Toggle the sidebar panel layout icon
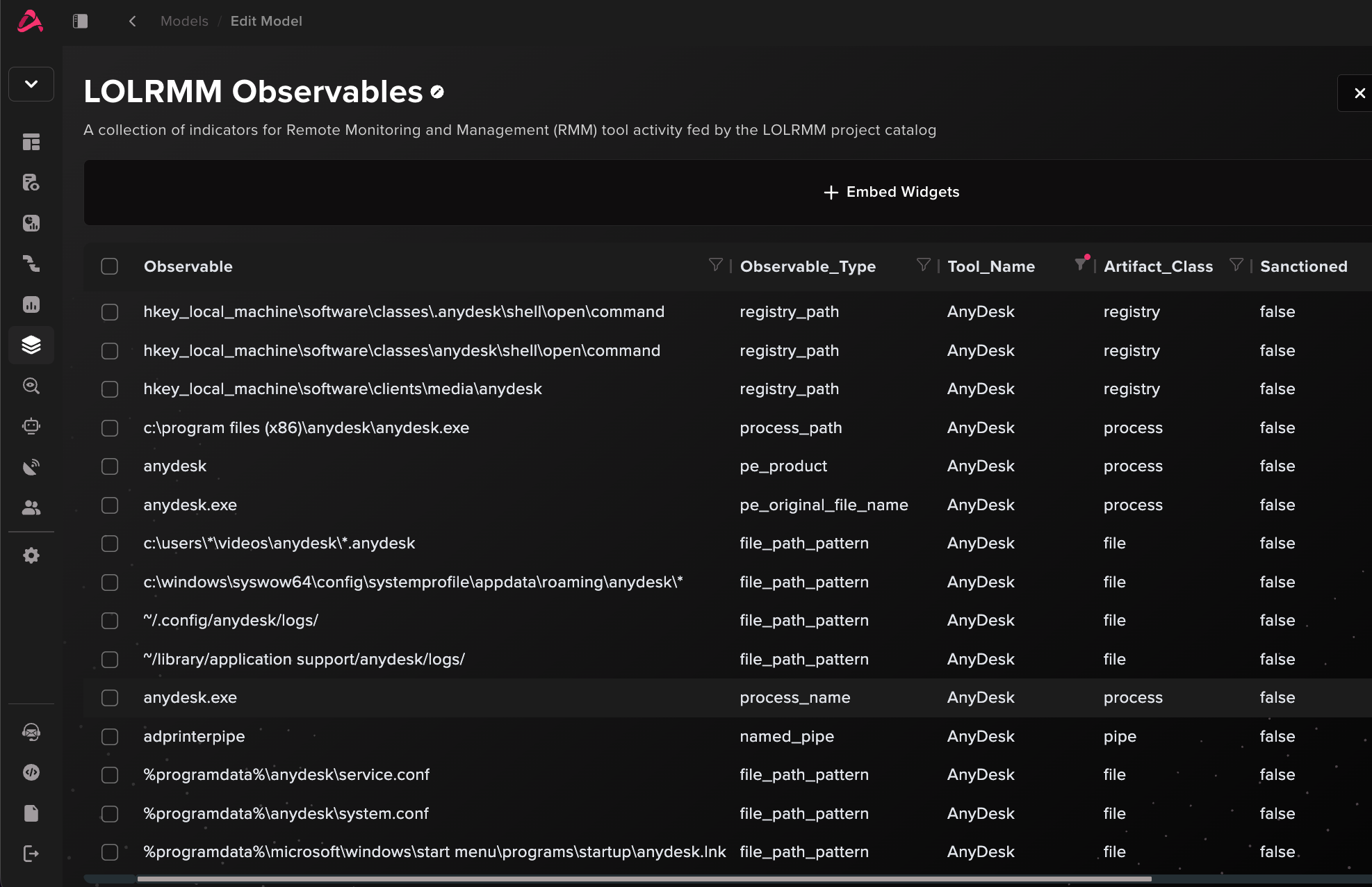The image size is (1372, 887). click(81, 22)
